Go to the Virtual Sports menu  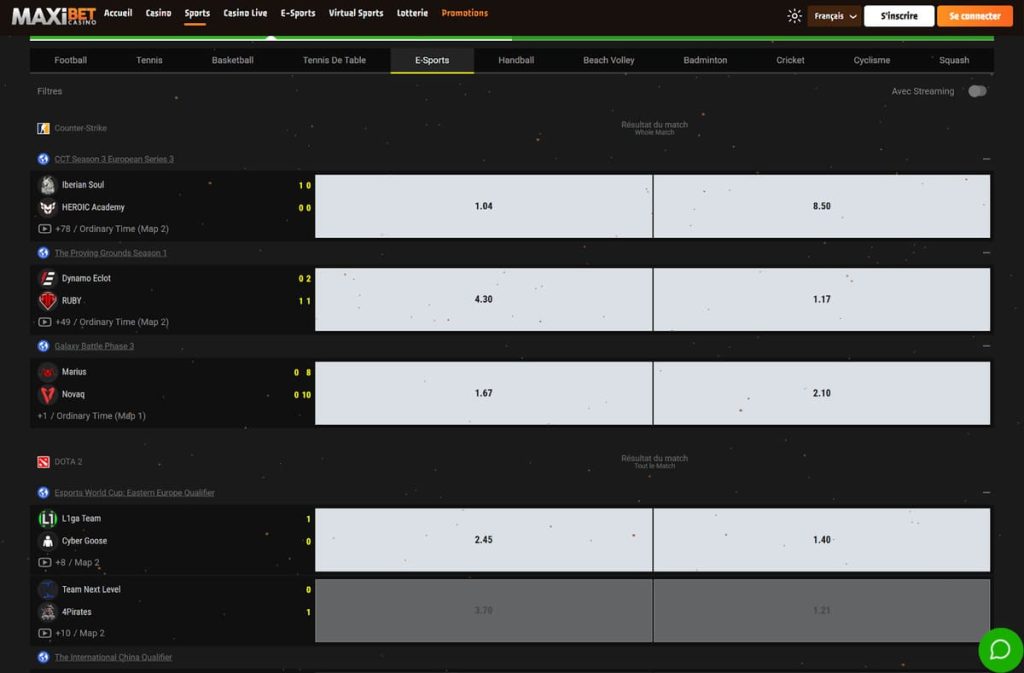click(356, 13)
